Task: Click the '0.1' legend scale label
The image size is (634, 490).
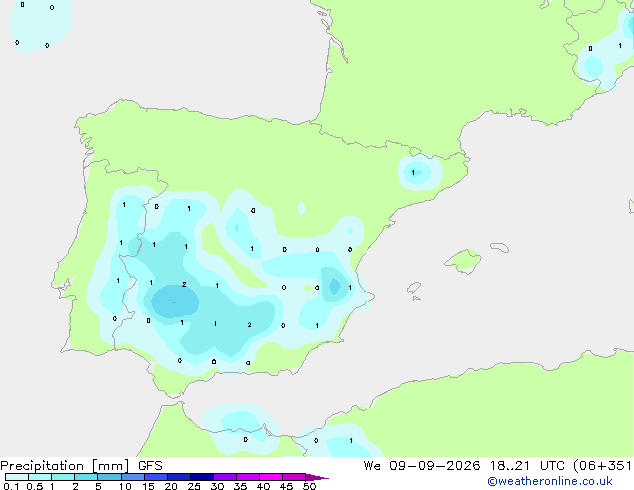Action: pos(11,486)
